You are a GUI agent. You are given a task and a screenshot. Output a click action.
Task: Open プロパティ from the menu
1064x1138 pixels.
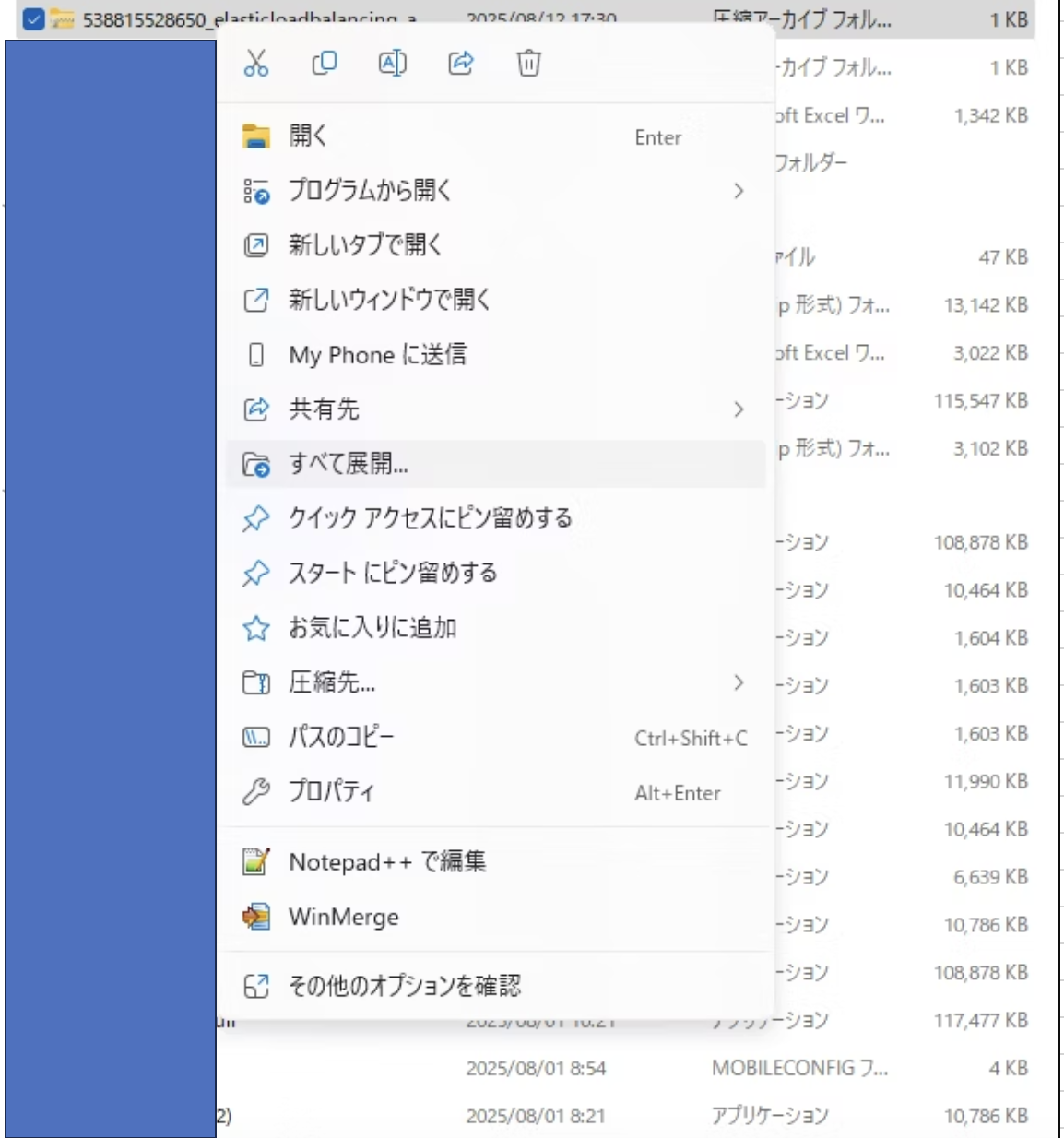(x=496, y=792)
